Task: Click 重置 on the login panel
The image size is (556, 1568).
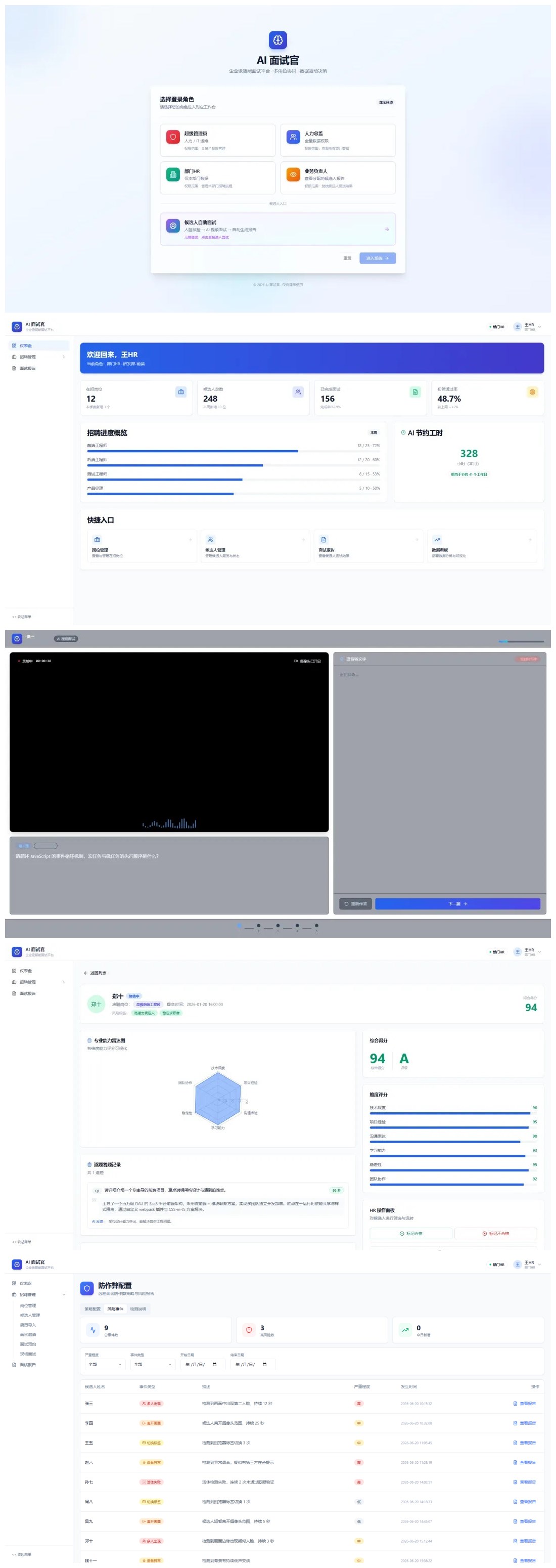Action: tap(347, 258)
